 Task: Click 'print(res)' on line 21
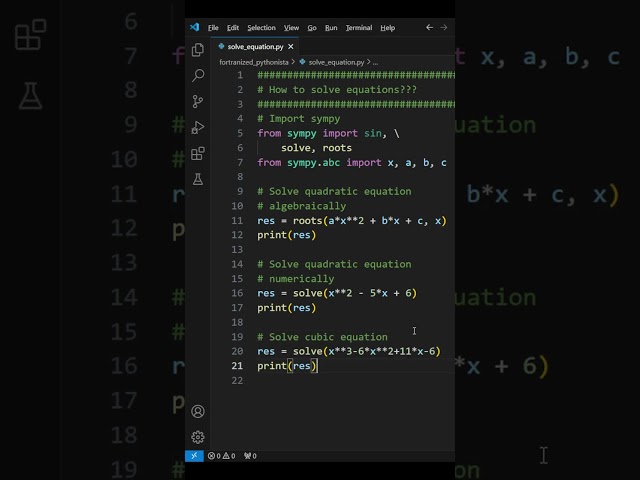click(287, 366)
